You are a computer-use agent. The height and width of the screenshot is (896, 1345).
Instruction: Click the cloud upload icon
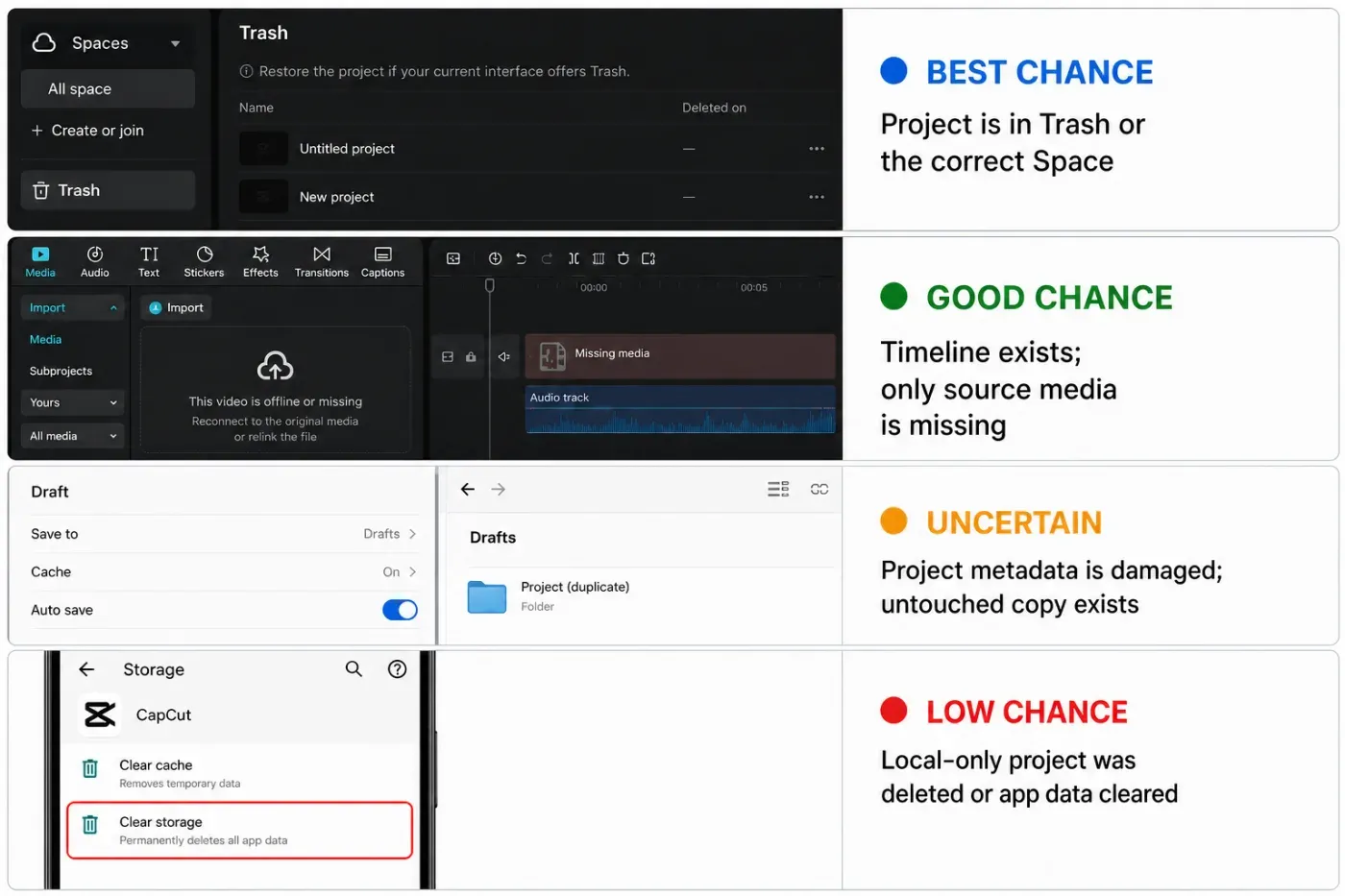[275, 366]
